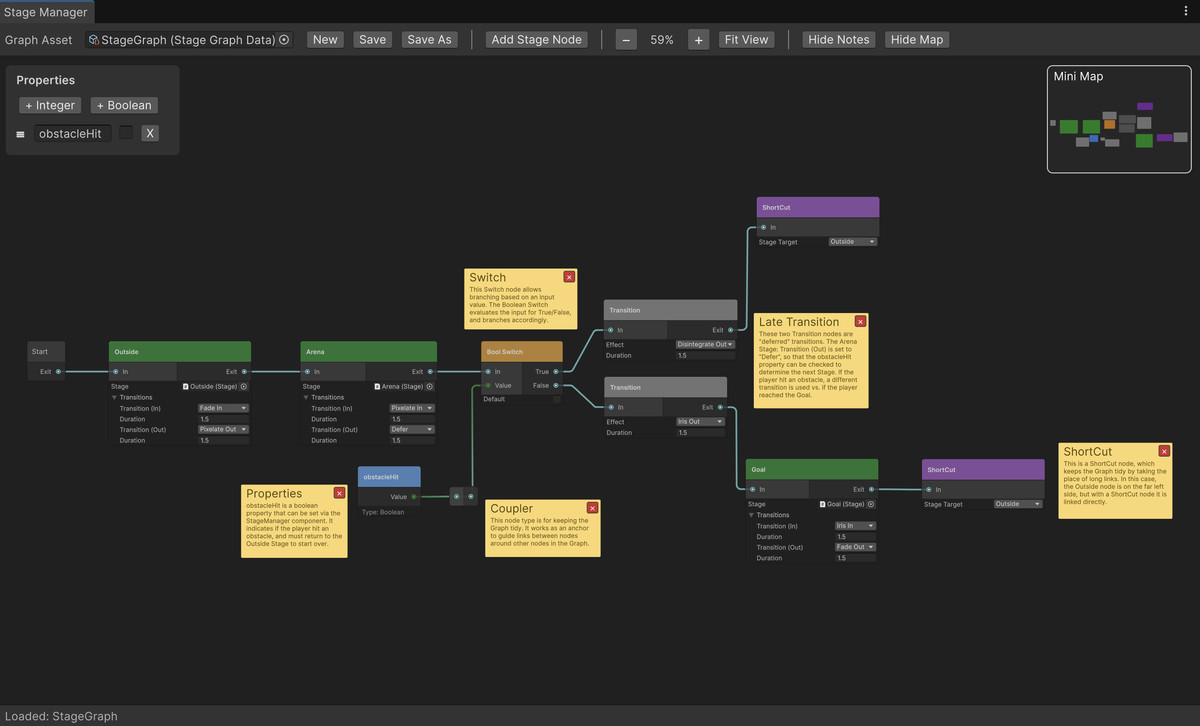Screen dimensions: 1200x726
Task: Click the Outside Stage object picker icon
Action: [244, 386]
